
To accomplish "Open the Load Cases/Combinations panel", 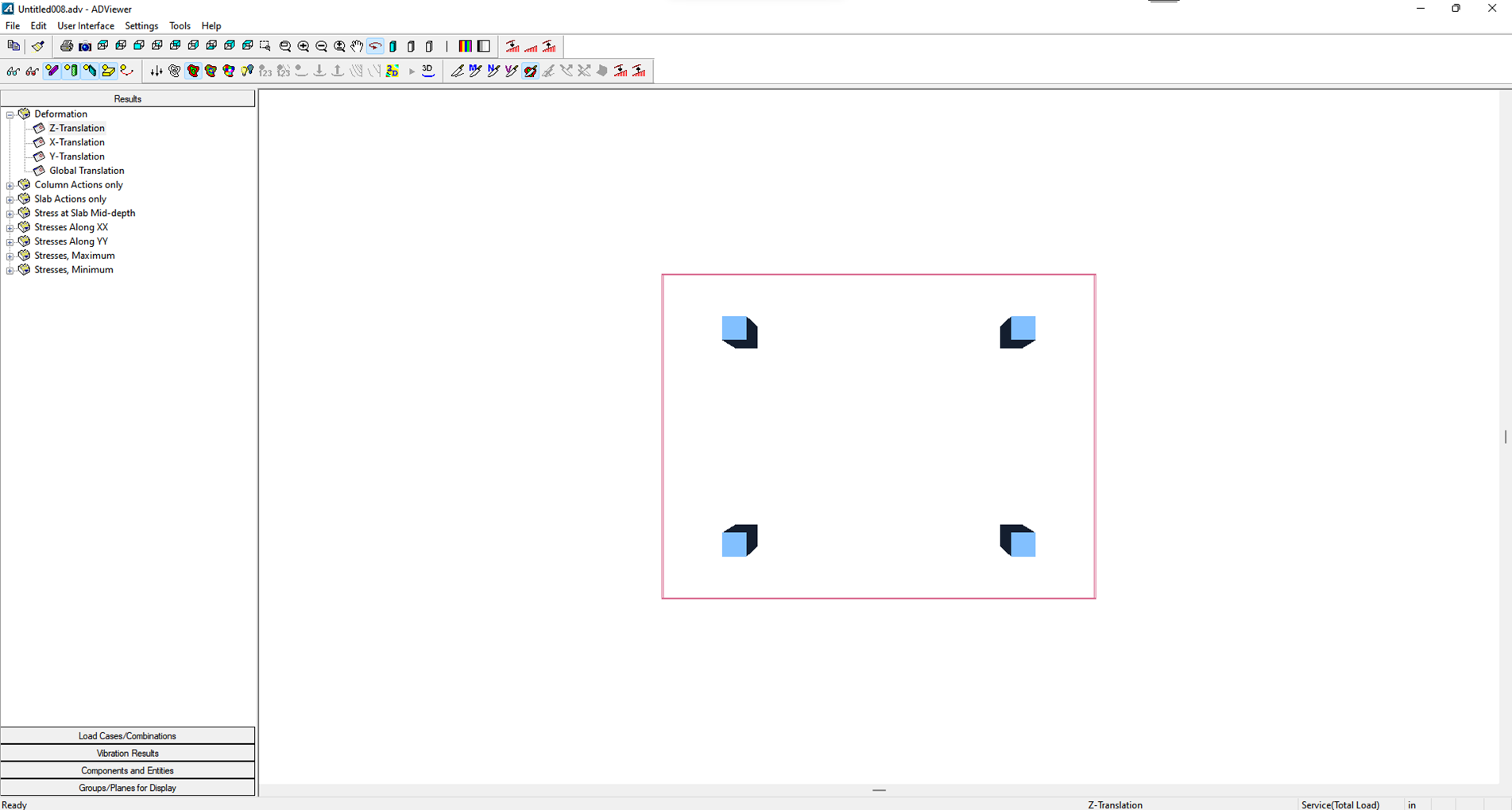I will (x=127, y=735).
